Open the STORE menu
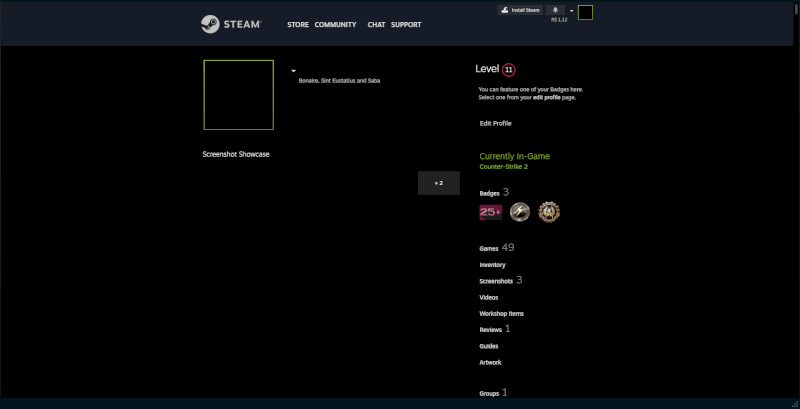800x409 pixels. click(x=298, y=24)
